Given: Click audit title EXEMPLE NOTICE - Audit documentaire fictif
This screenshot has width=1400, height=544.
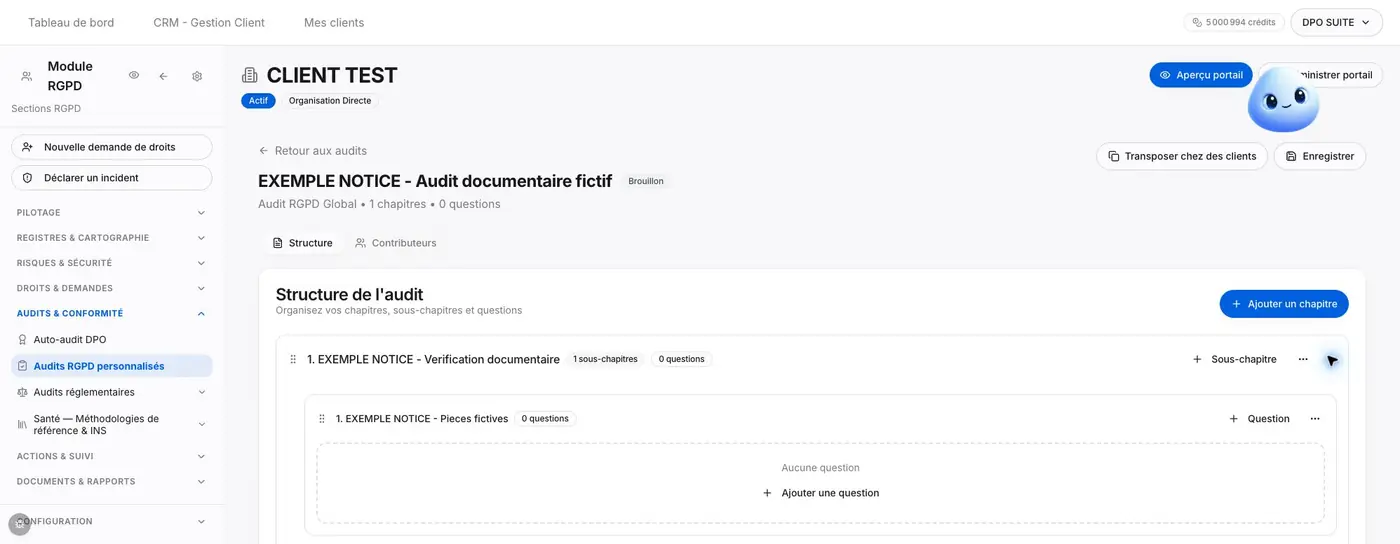Looking at the screenshot, I should tap(435, 181).
